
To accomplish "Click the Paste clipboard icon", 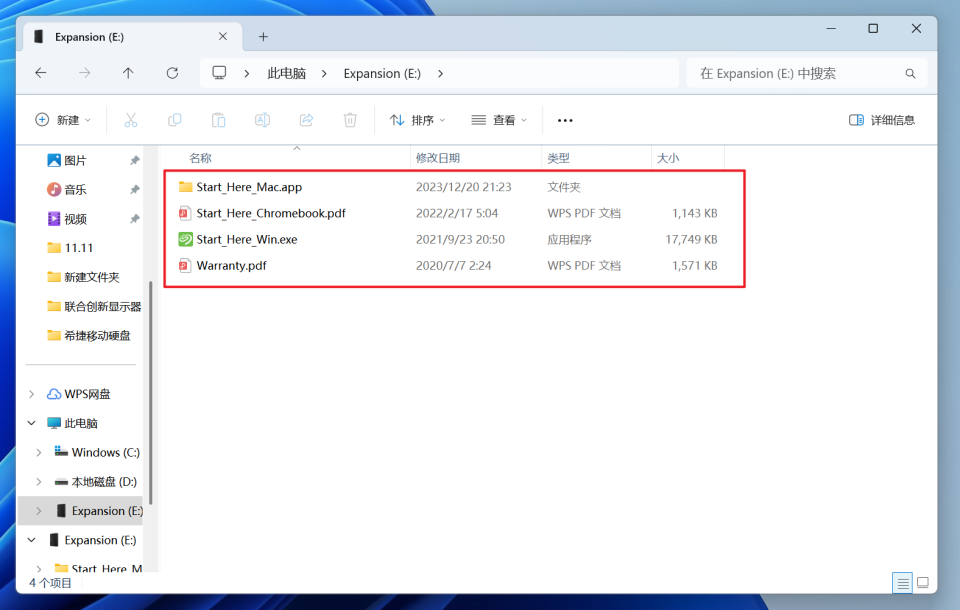I will tap(219, 120).
